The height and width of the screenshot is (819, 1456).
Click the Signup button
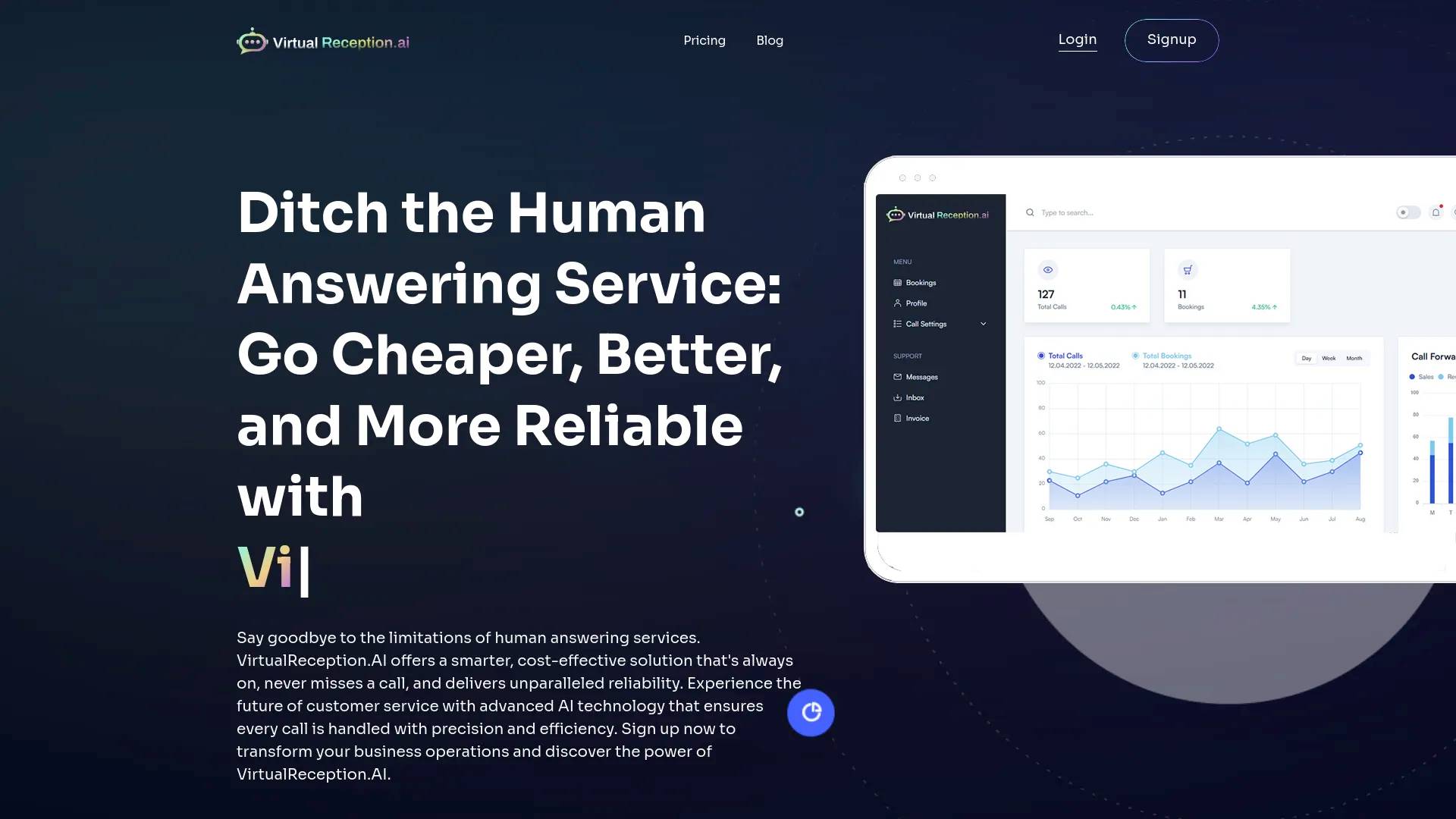click(1171, 39)
